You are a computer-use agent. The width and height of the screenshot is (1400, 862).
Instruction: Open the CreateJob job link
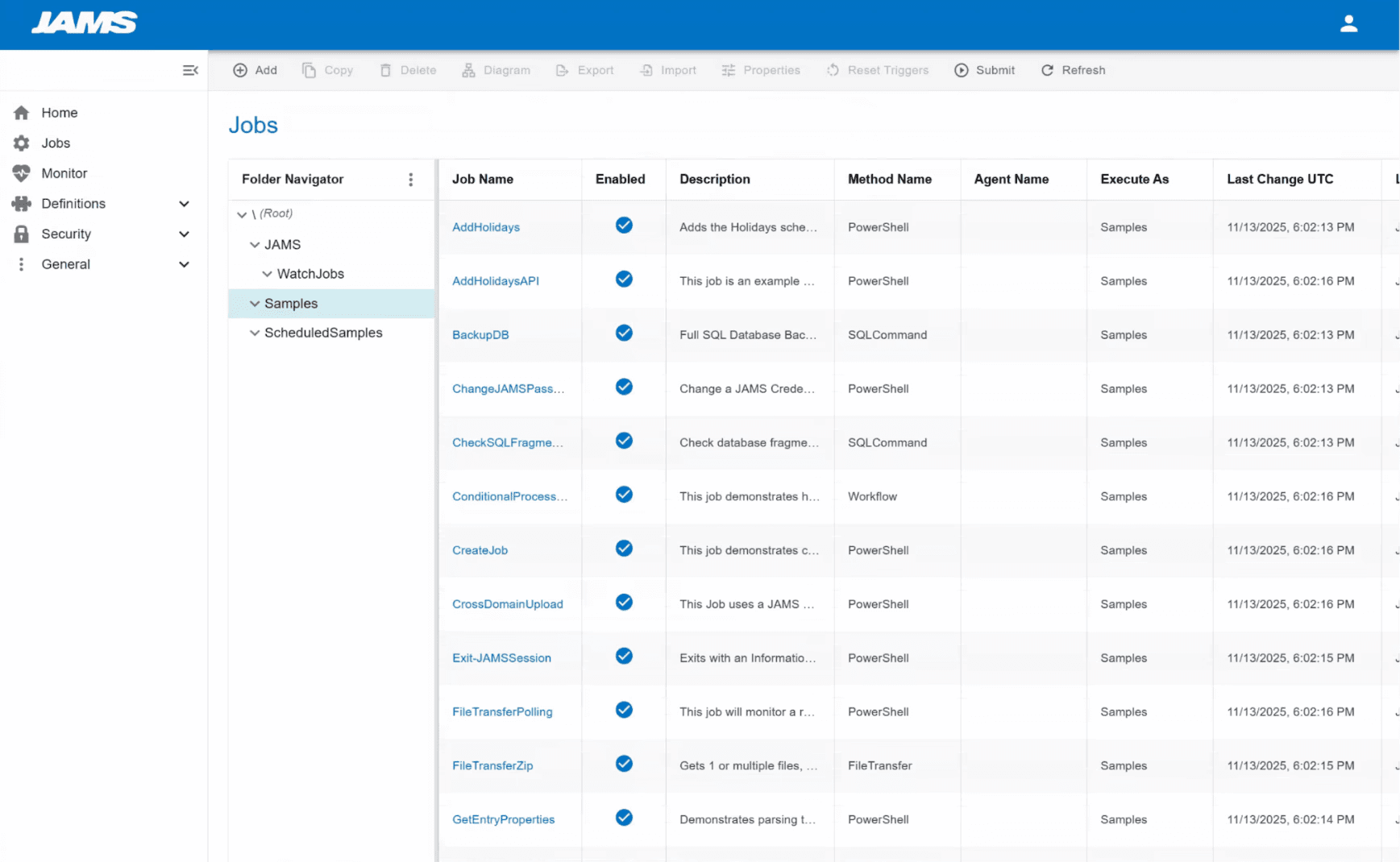click(480, 550)
